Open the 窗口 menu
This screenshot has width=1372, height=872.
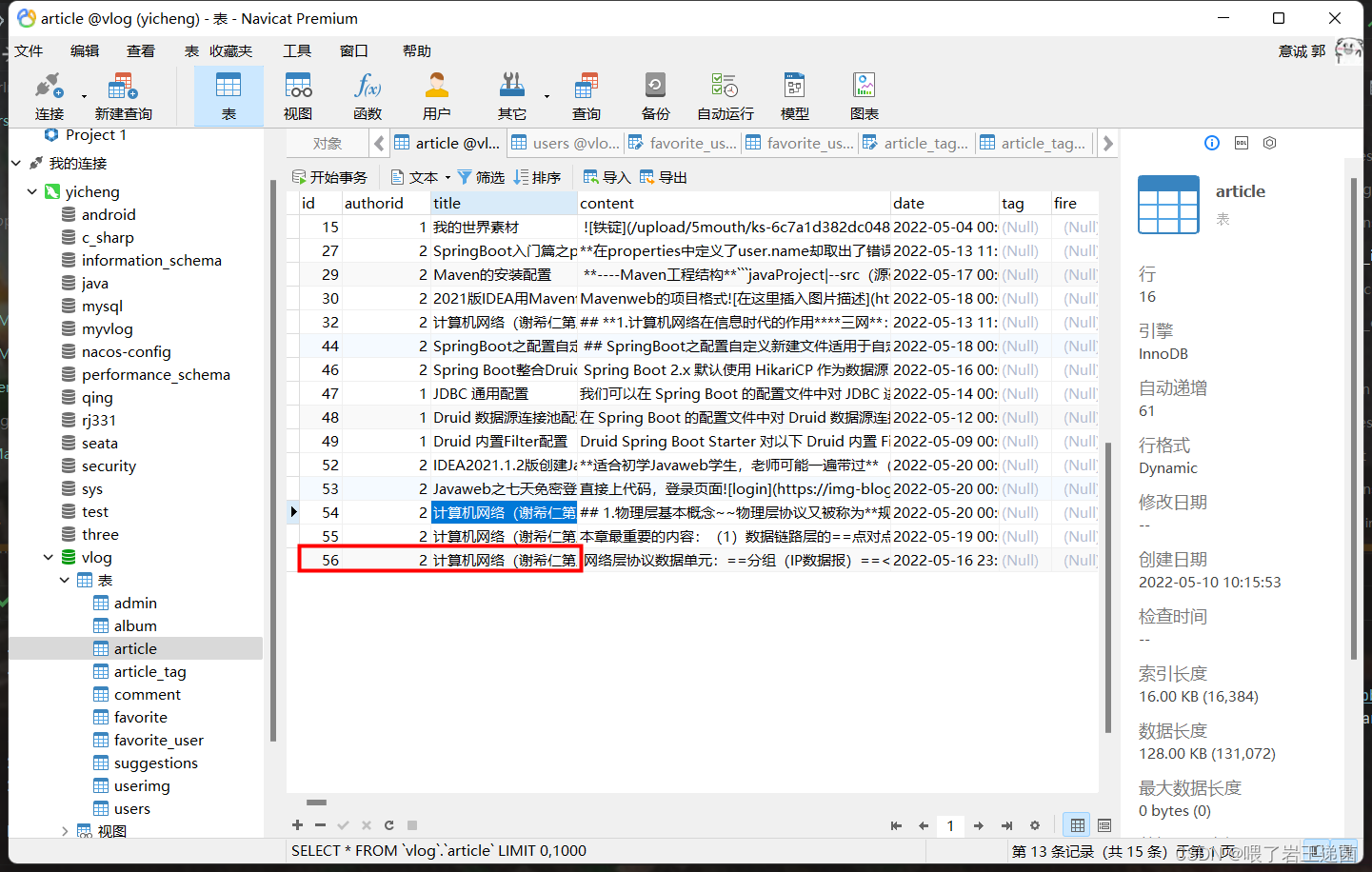click(353, 50)
